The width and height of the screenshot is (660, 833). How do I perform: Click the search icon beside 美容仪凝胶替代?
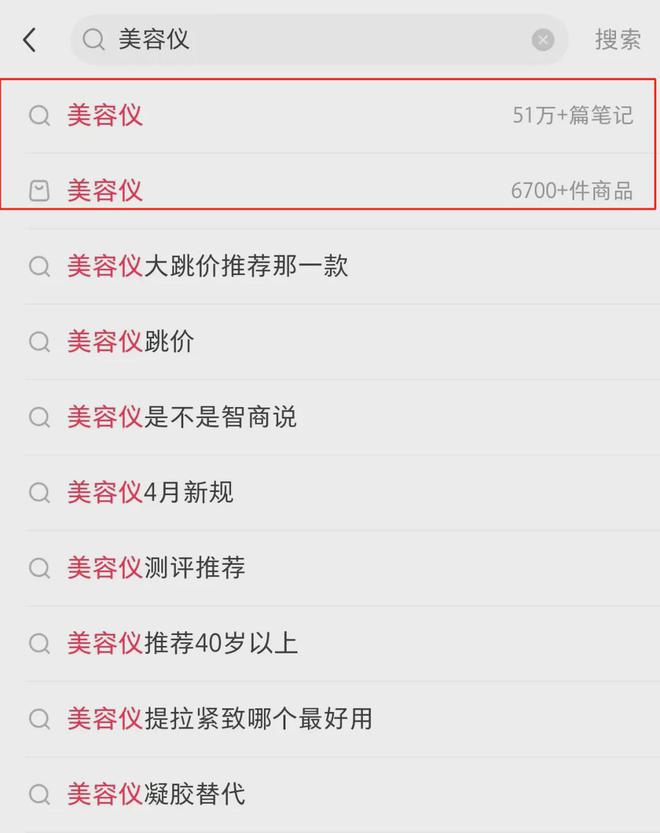(39, 794)
